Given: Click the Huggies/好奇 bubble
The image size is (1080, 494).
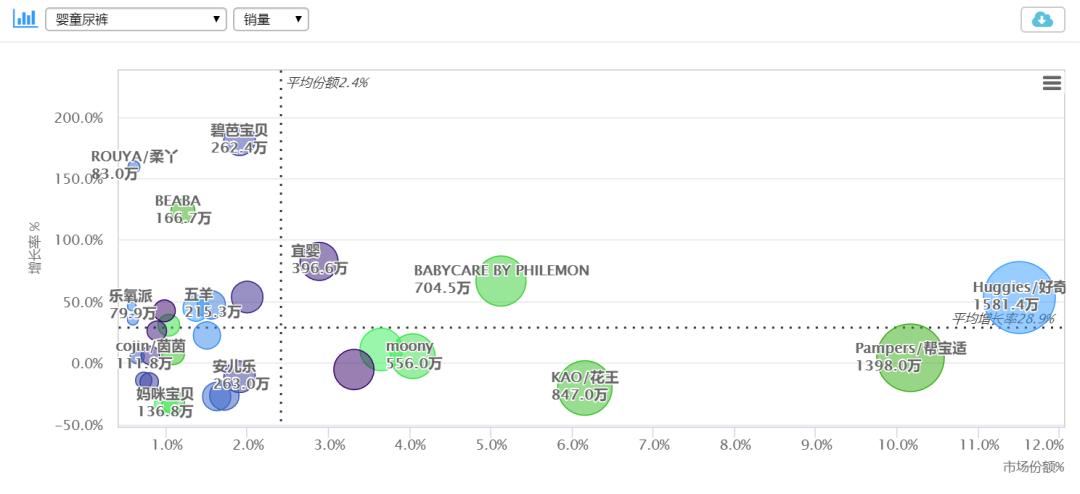Looking at the screenshot, I should click(1019, 297).
